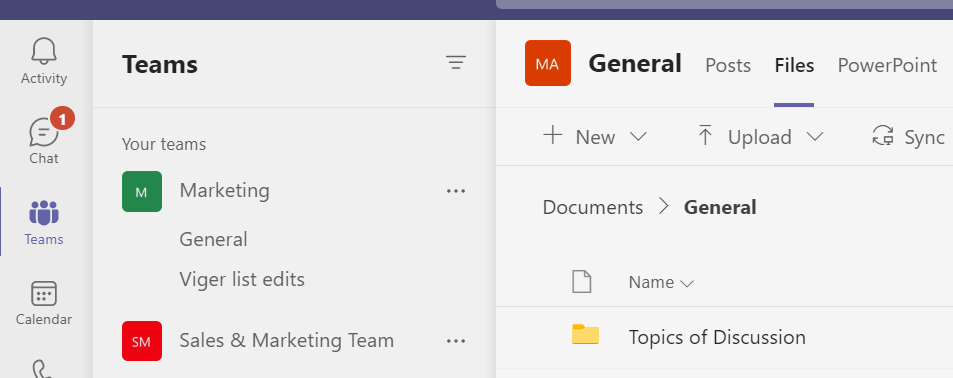Select the Teams sidebar icon
Viewport: 953px width, 378px height.
44,222
